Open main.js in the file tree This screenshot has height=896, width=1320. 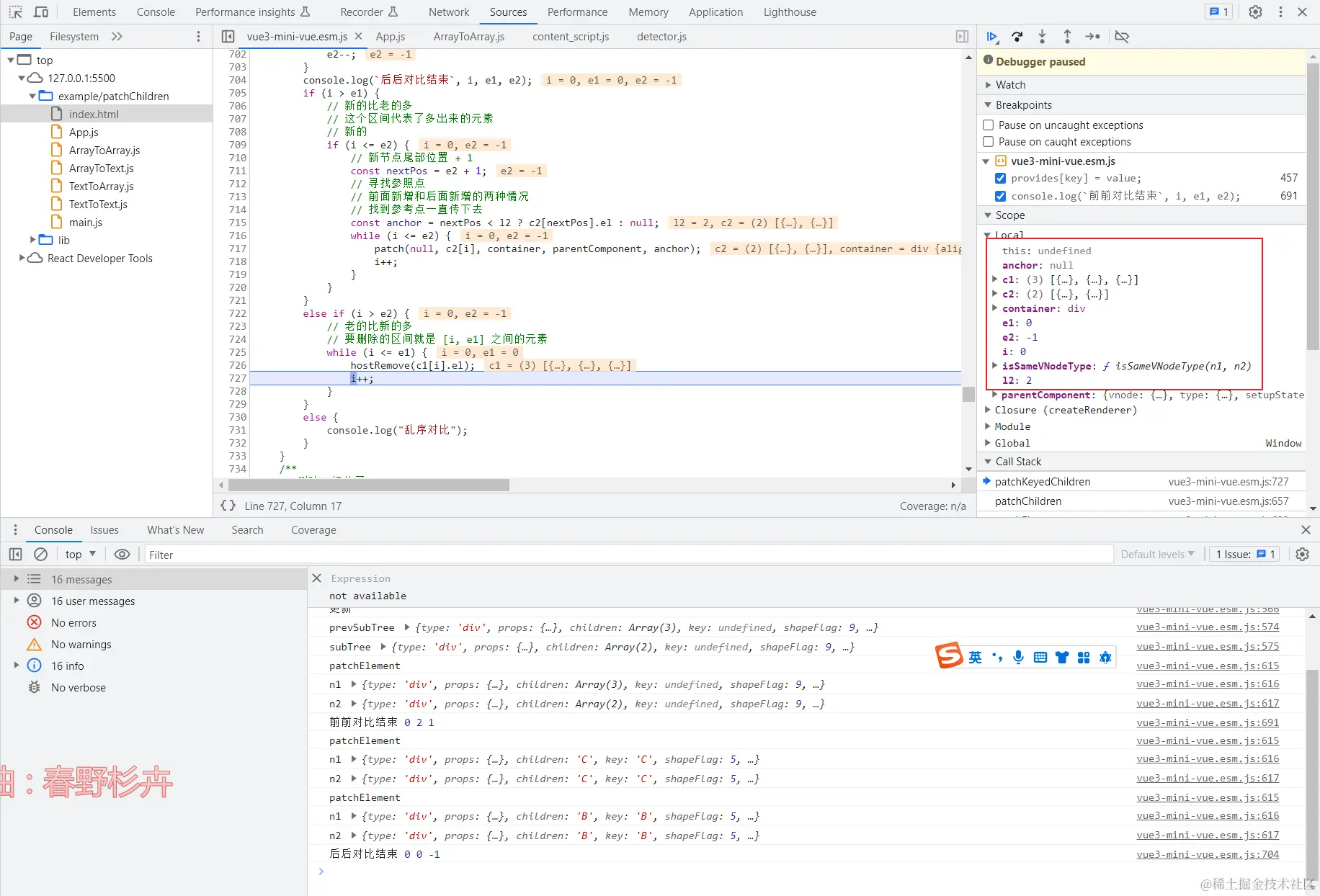pos(85,222)
